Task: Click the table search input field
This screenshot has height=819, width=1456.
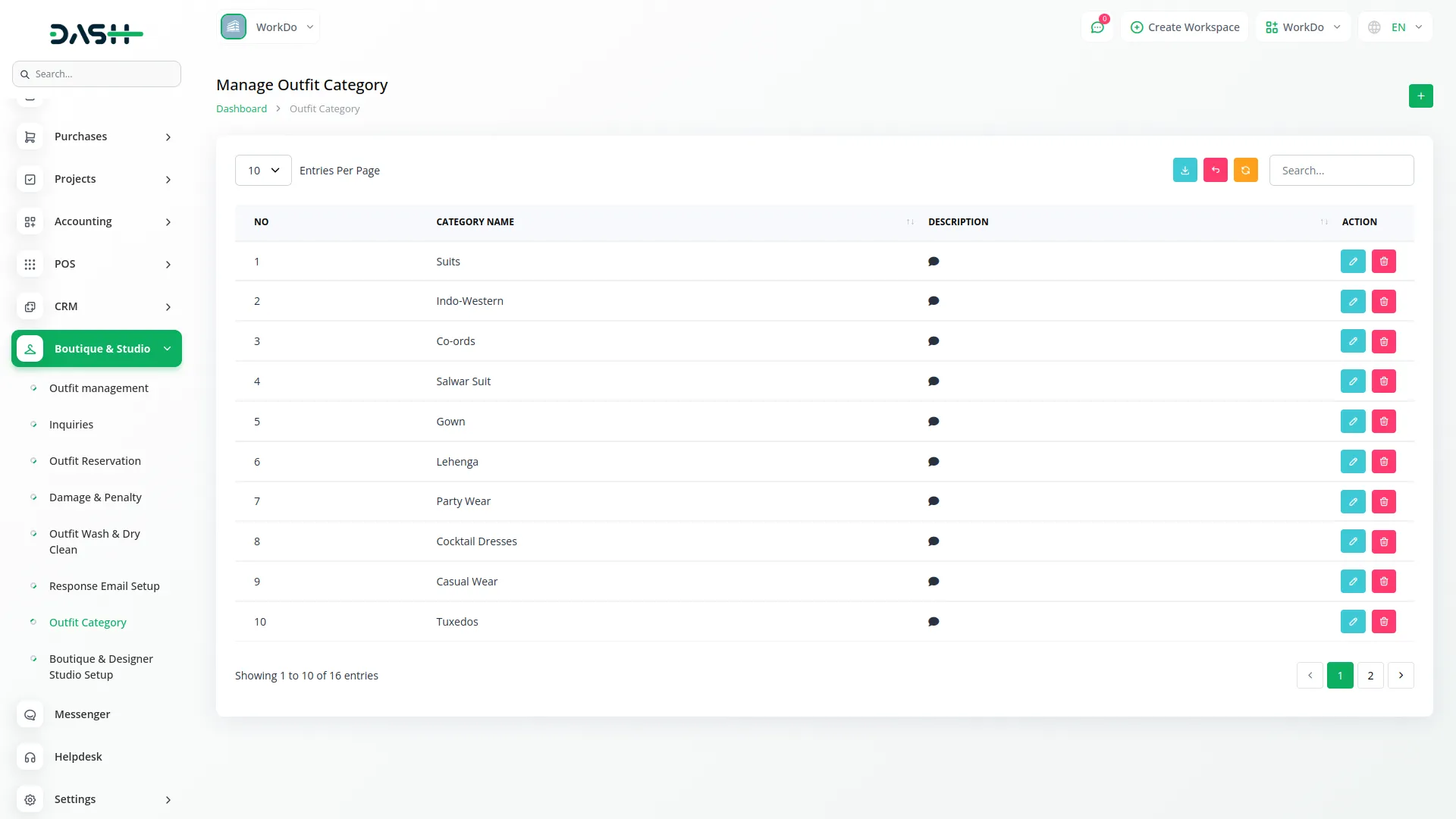Action: (x=1341, y=171)
